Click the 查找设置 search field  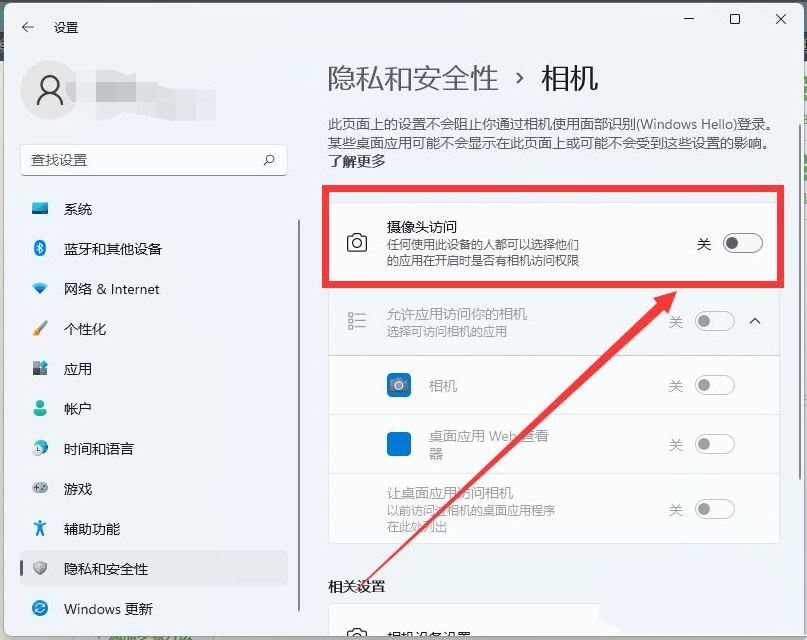[x=140, y=160]
